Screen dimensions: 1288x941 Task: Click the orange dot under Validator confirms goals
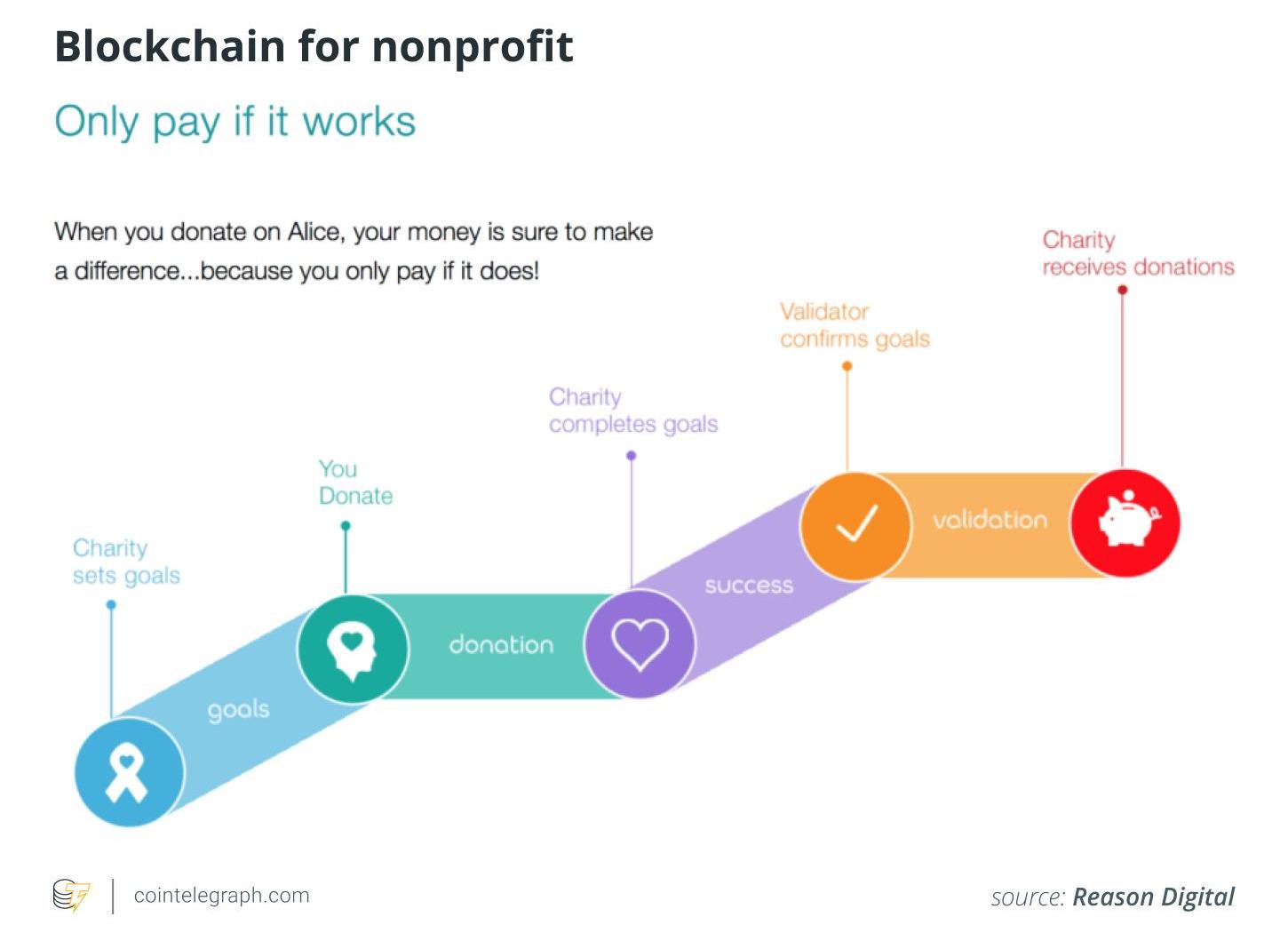pyautogui.click(x=847, y=366)
